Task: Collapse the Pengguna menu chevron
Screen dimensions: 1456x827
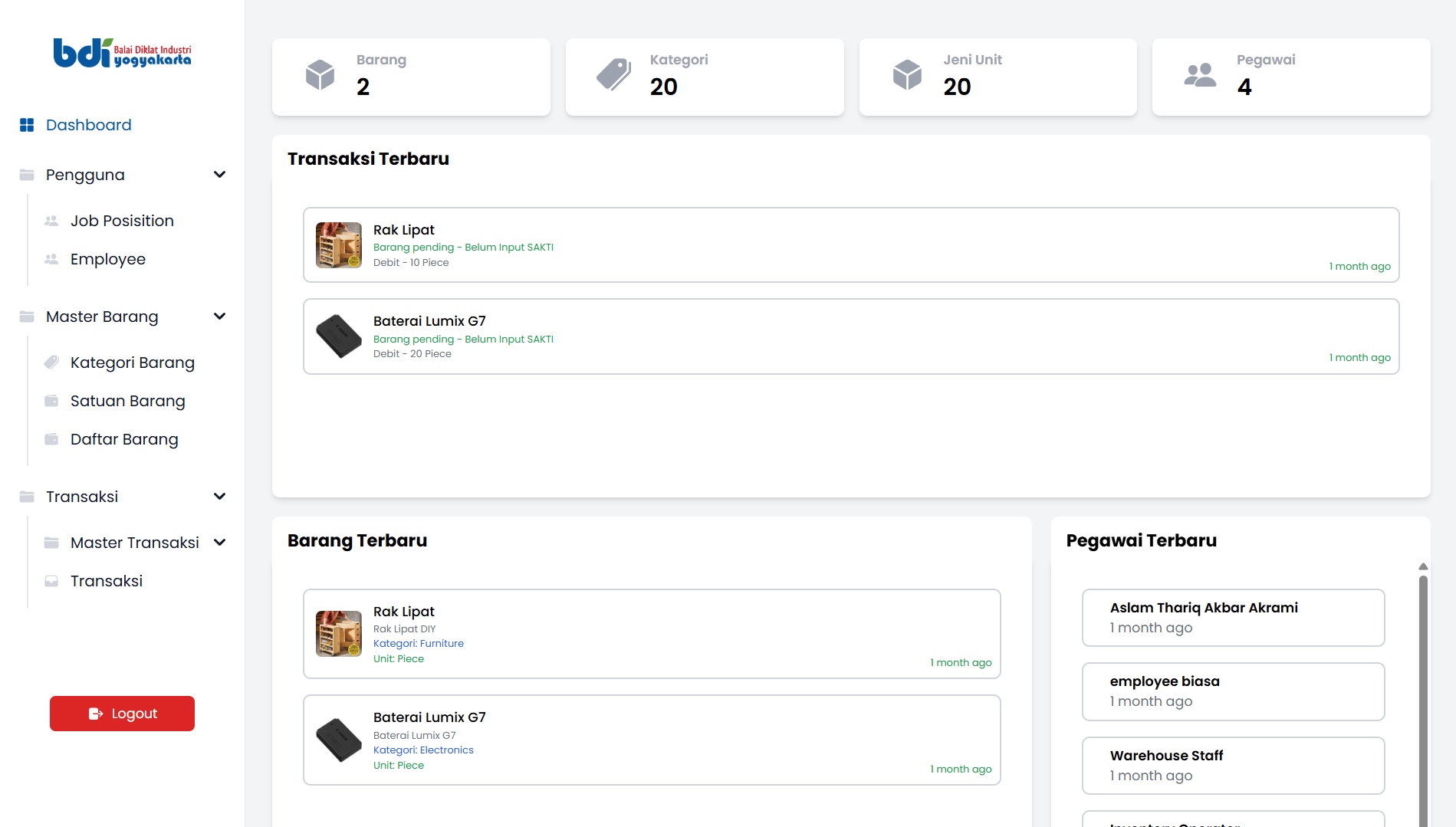Action: (220, 175)
